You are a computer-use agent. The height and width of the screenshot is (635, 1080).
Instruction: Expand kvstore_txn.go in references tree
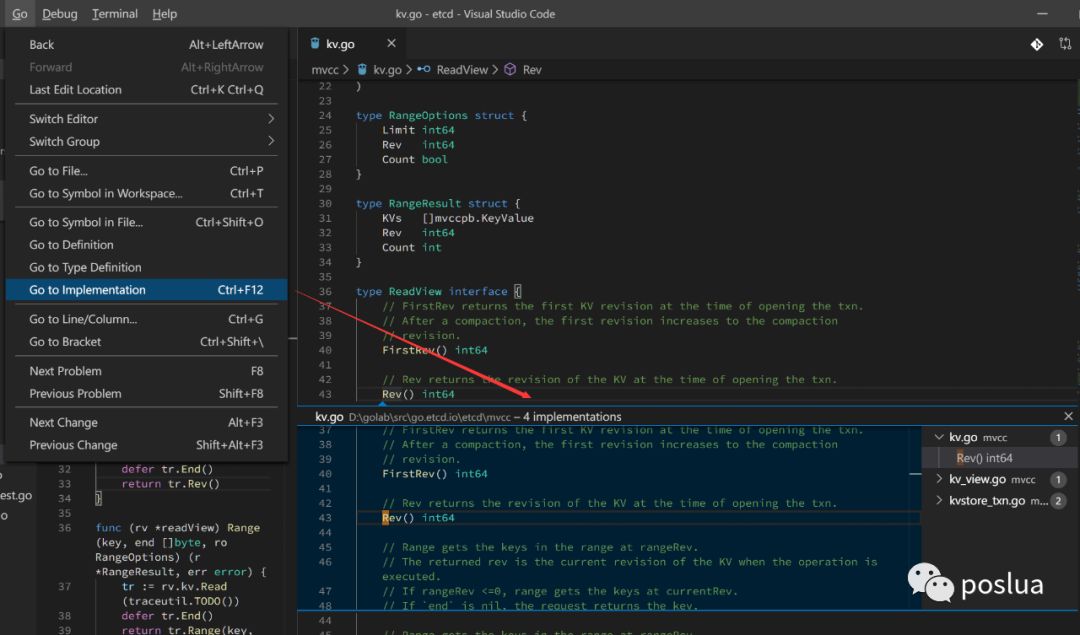(x=939, y=501)
